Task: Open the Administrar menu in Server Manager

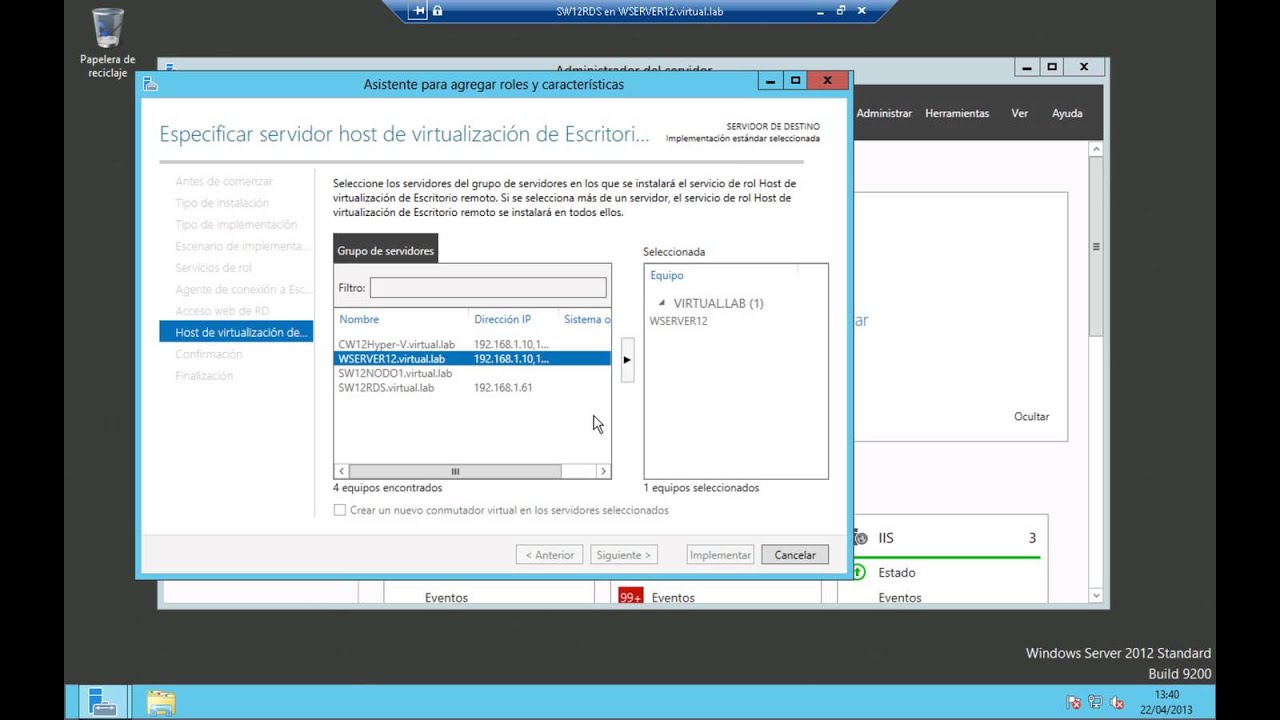Action: (x=884, y=113)
